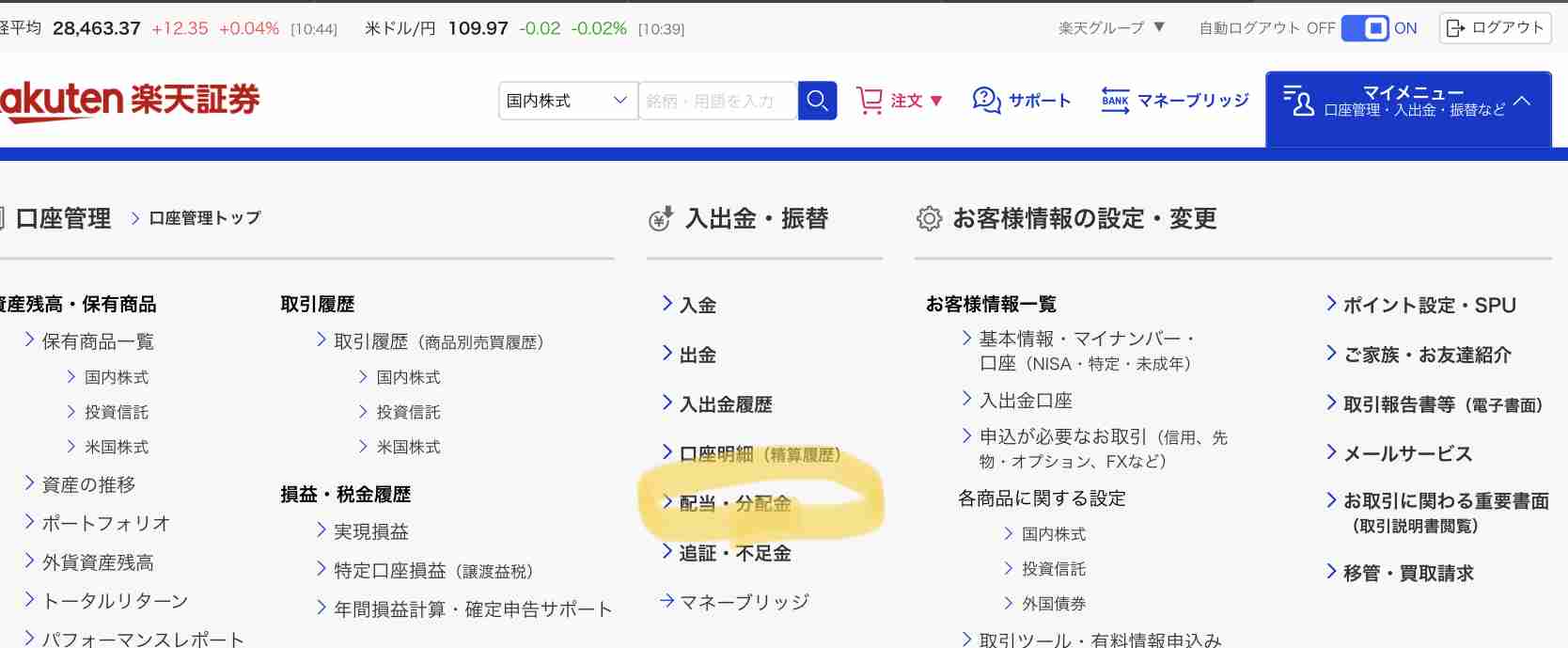Open the 注文 cart icon
This screenshot has height=648, width=1568.
[x=870, y=101]
